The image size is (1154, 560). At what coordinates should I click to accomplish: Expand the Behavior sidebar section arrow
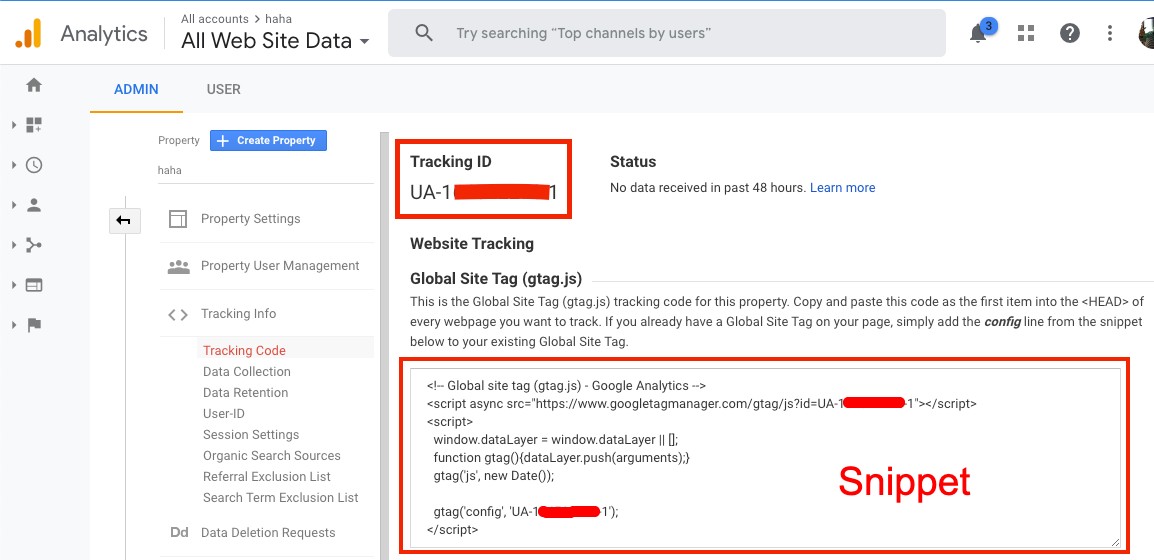click(14, 285)
